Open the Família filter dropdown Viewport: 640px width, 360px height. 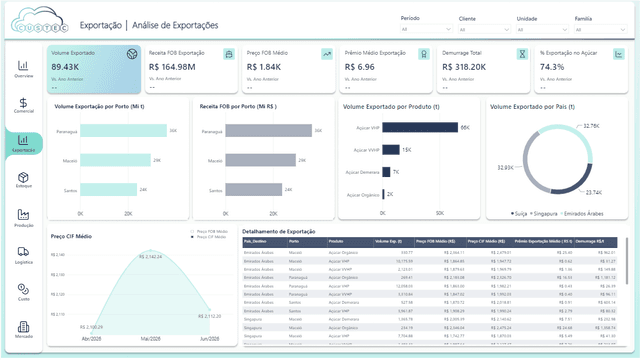[x=600, y=29]
